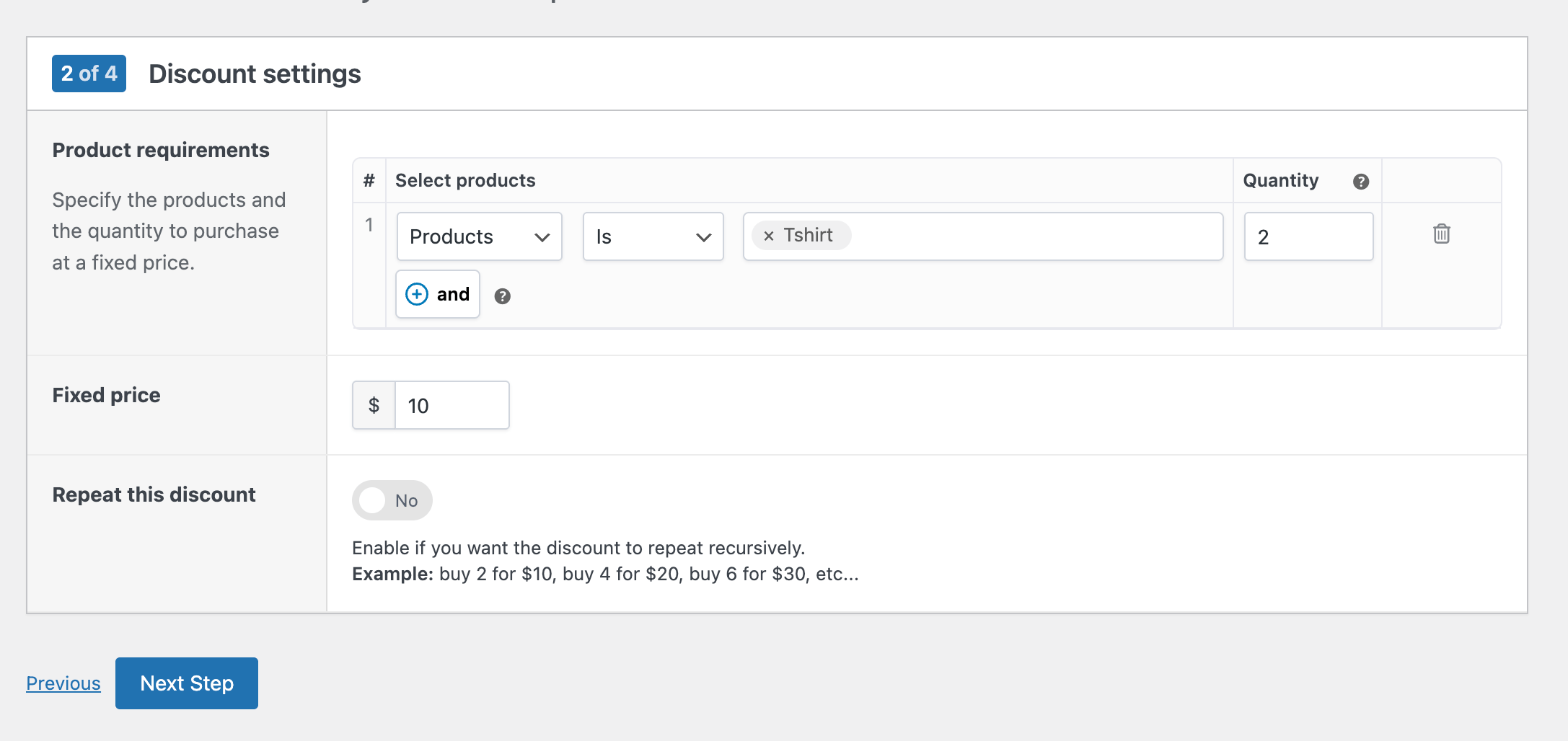The image size is (1568, 741).
Task: Select the Discount settings section header
Action: [255, 74]
